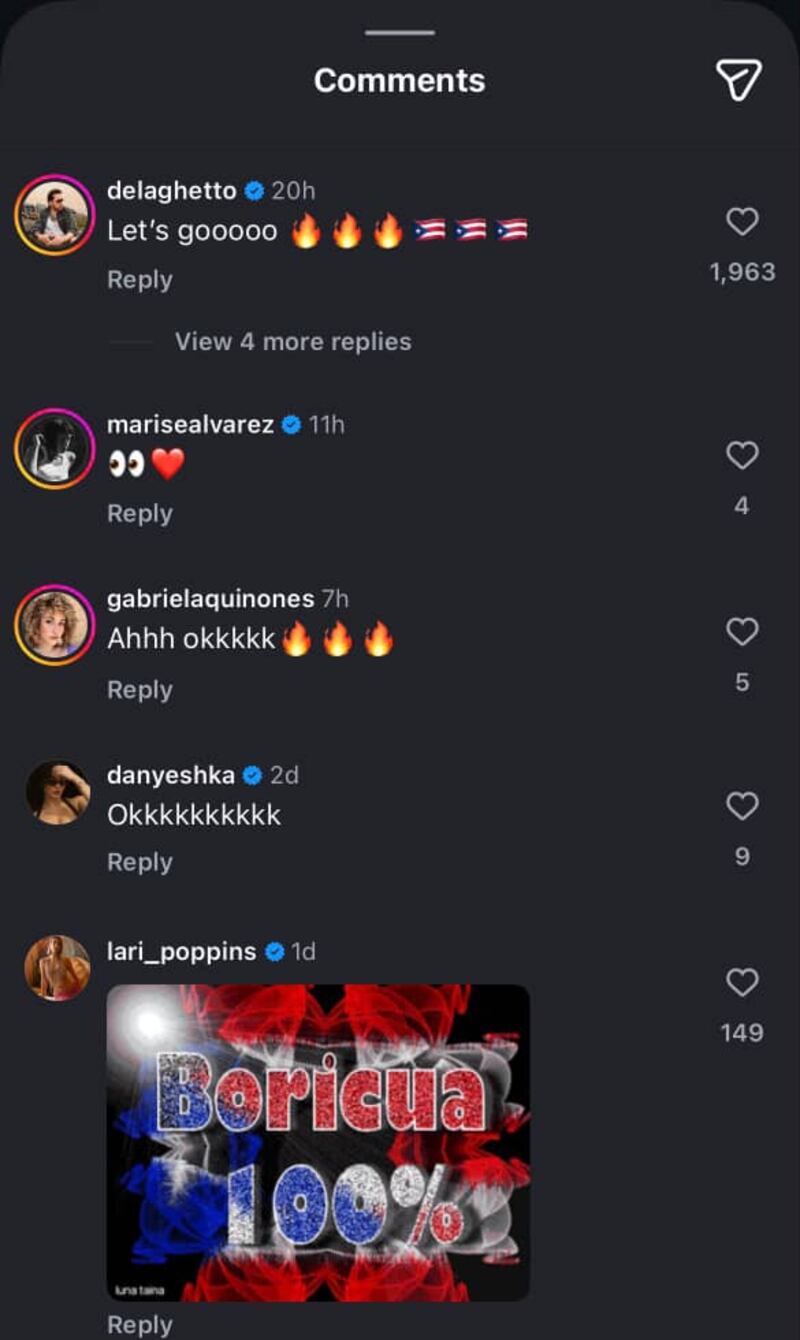
Task: Like gabrielaquinones's comment heart icon
Action: pos(742,631)
